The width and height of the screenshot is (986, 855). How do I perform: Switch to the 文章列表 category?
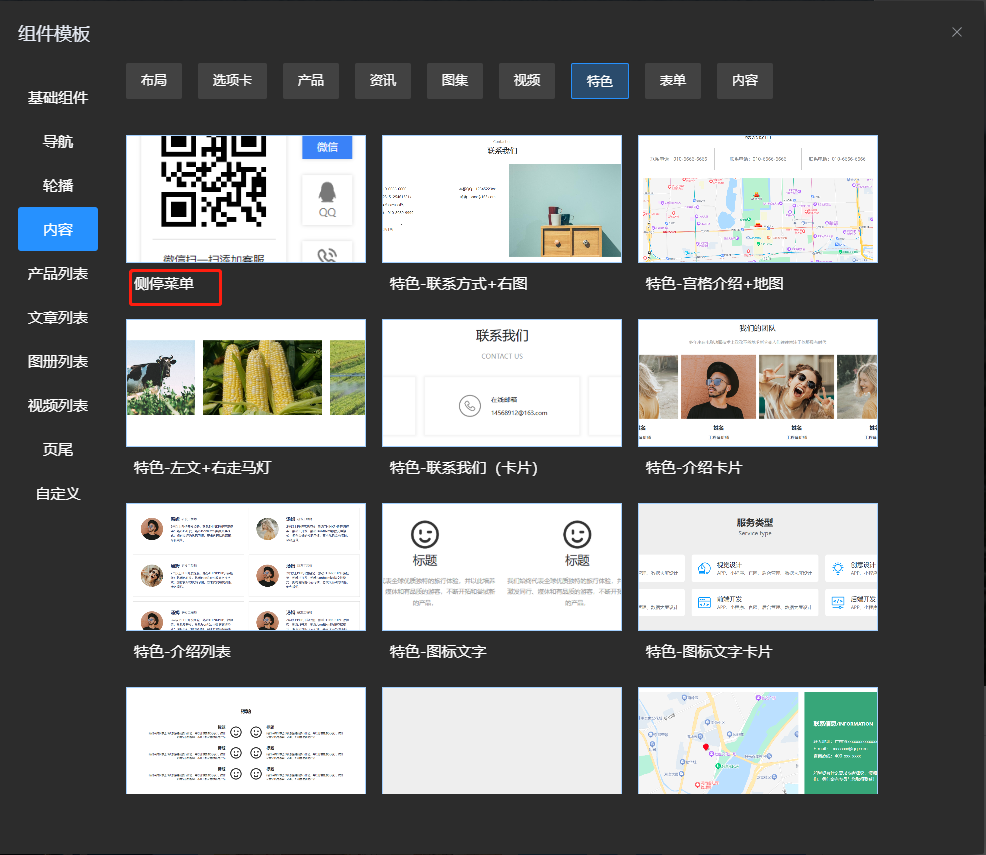58,317
